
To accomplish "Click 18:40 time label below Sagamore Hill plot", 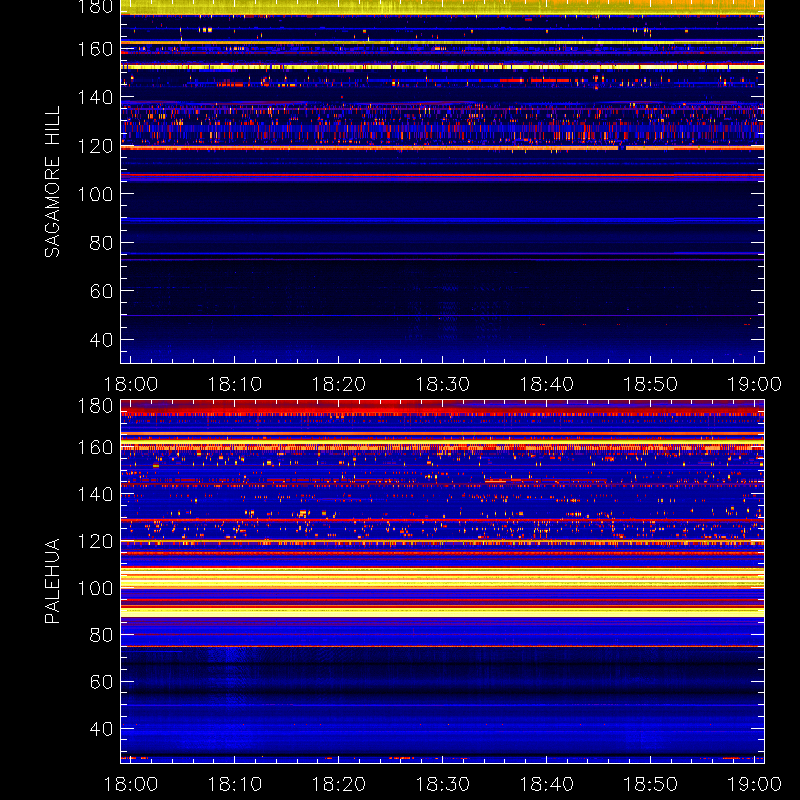I will (547, 384).
